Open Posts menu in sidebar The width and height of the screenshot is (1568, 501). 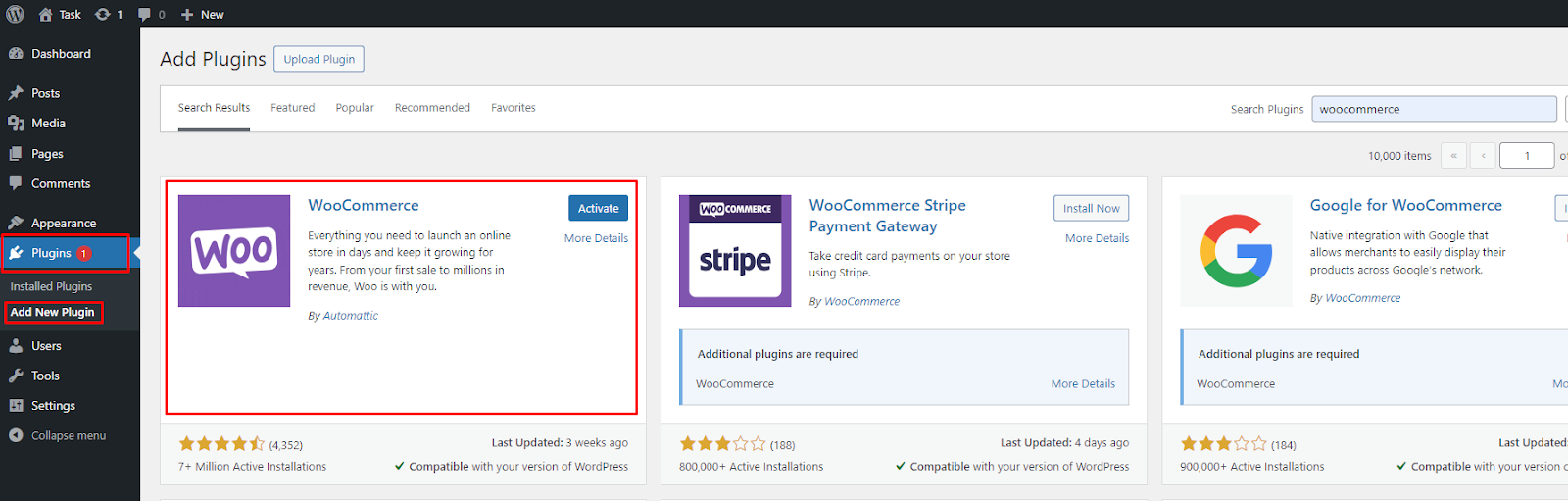pyautogui.click(x=45, y=93)
